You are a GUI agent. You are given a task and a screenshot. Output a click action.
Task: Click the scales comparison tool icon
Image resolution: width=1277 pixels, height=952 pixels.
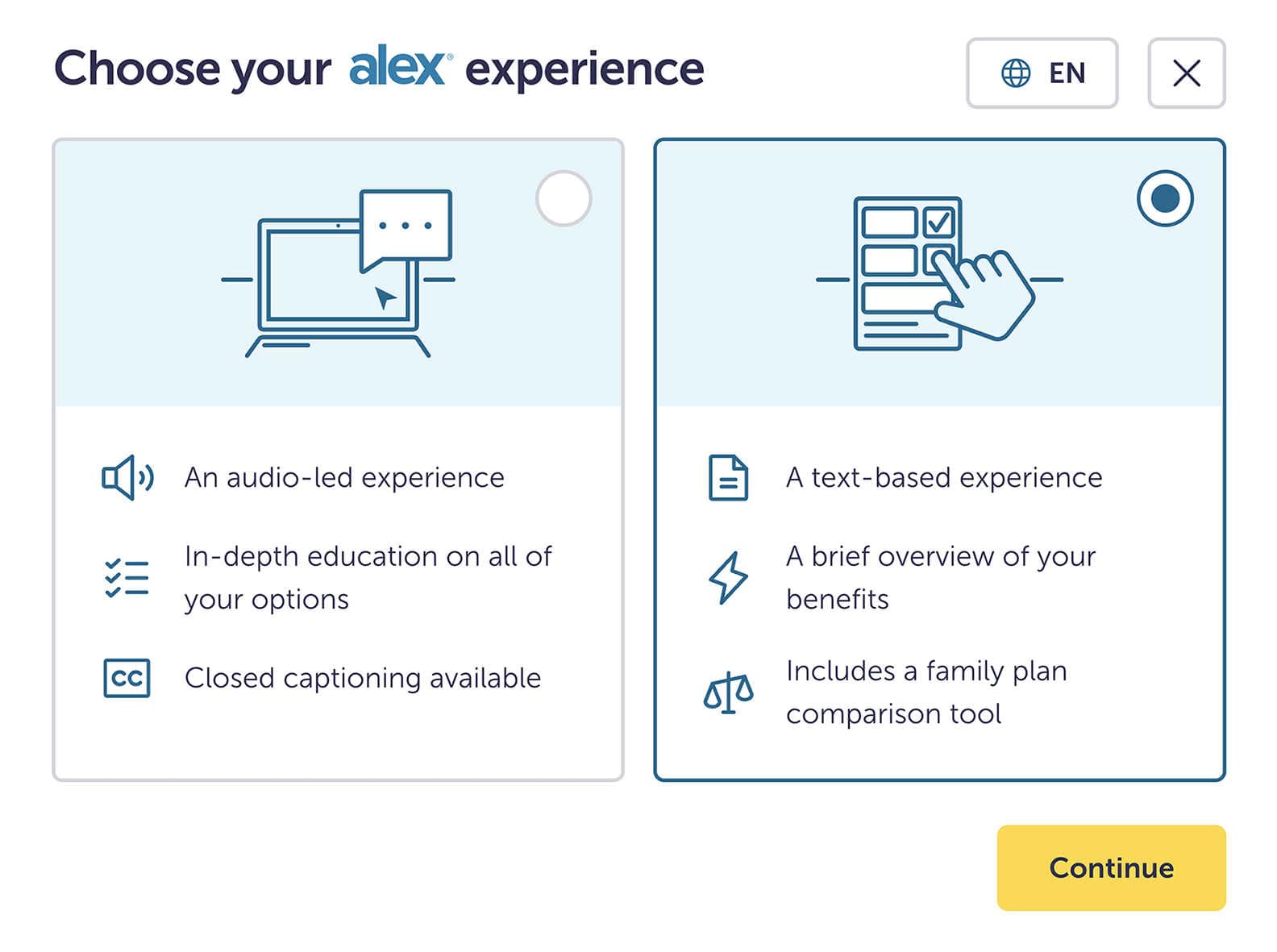click(x=730, y=692)
